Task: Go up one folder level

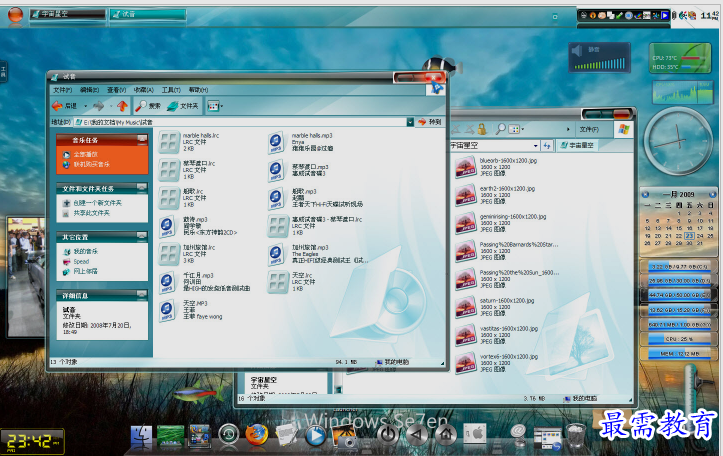Action: (122, 106)
